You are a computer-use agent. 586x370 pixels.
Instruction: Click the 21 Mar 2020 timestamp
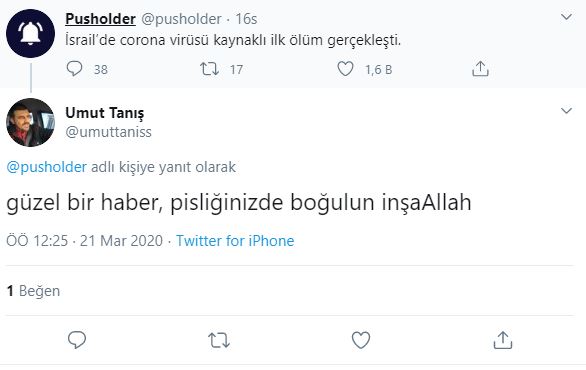[x=121, y=241]
